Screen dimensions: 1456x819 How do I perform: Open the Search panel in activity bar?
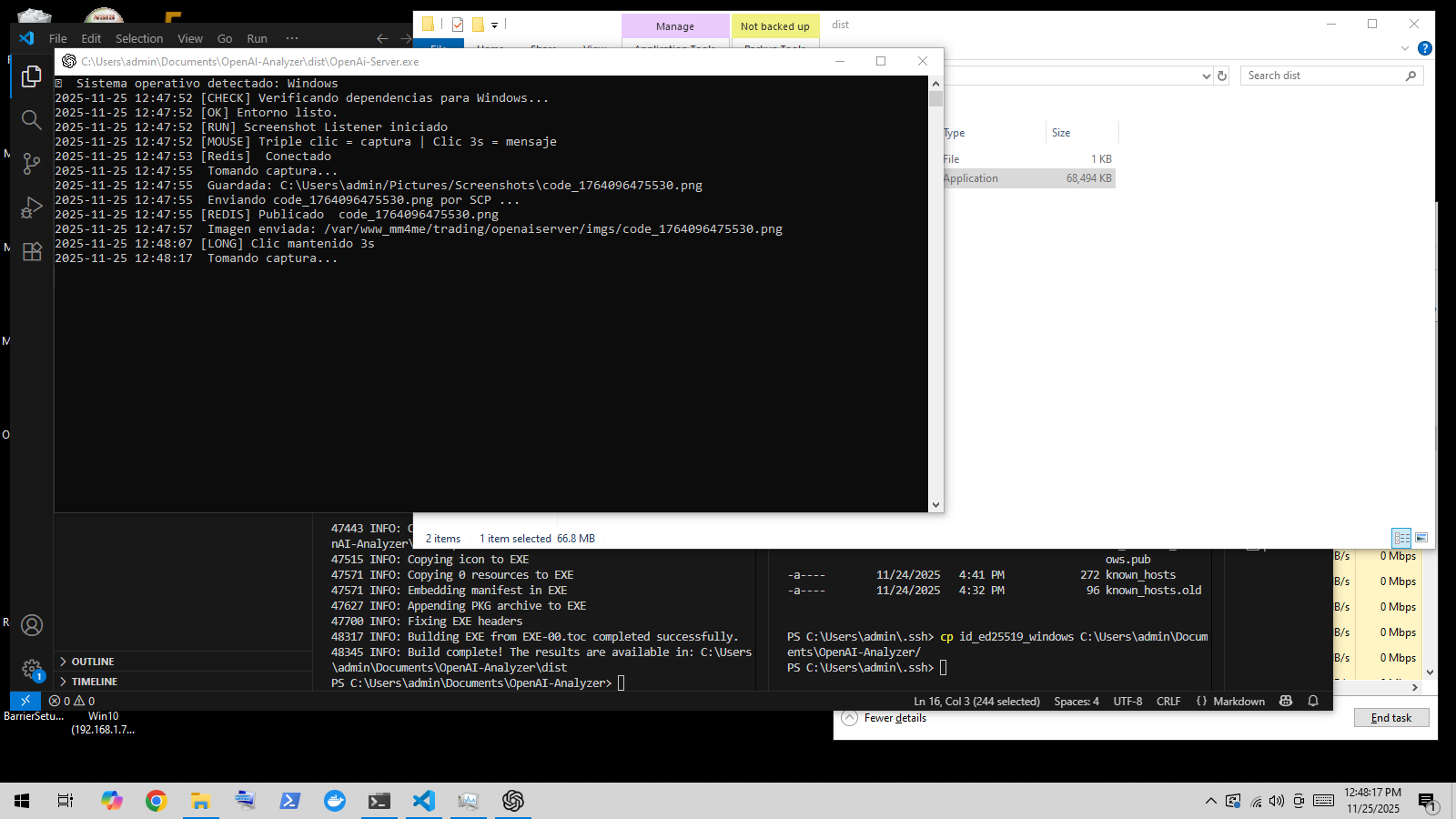click(x=32, y=119)
